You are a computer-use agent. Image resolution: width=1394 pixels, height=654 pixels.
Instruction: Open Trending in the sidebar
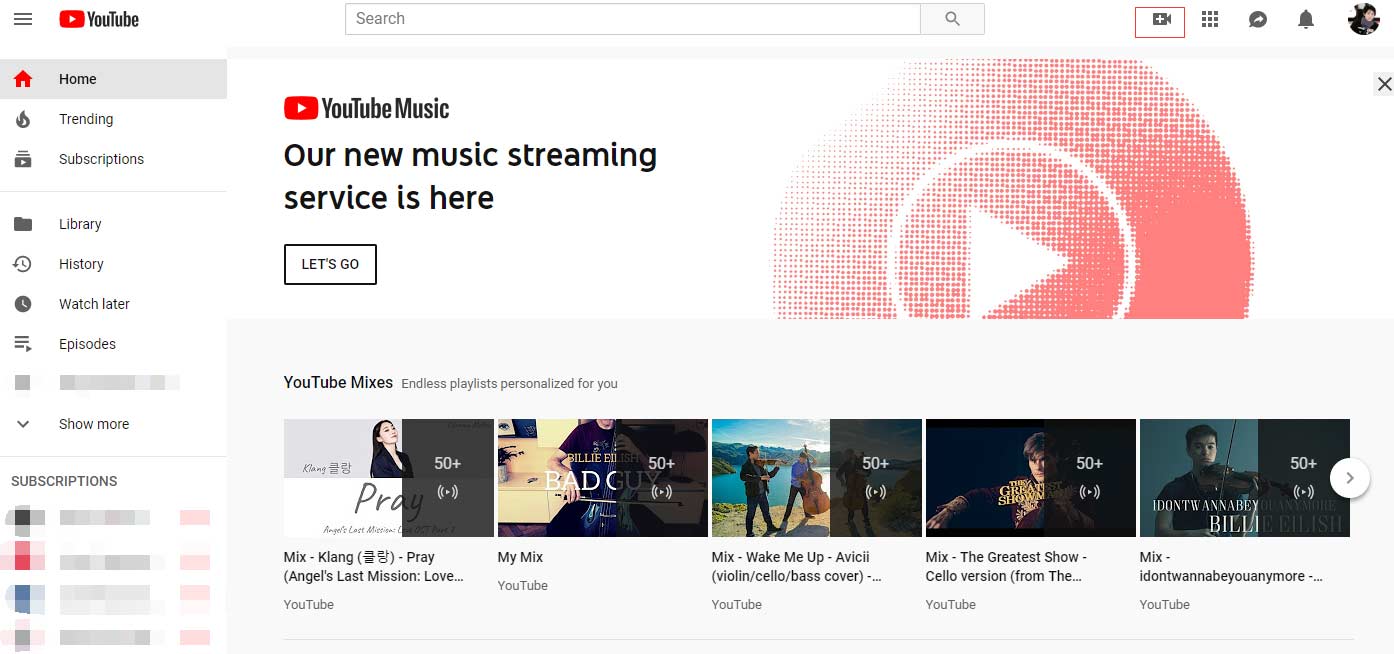113,119
